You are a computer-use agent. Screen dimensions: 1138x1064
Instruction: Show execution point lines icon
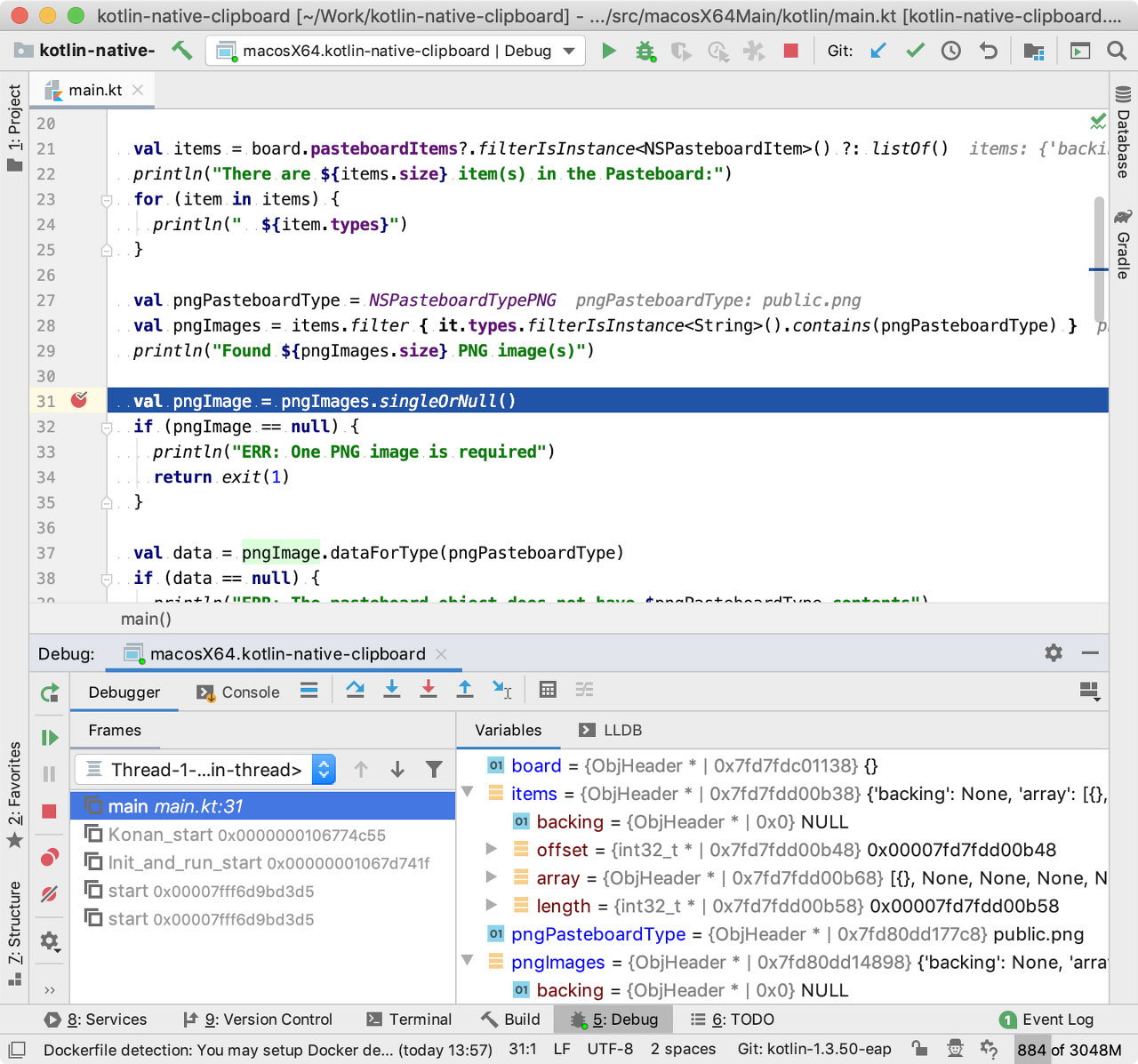[309, 691]
